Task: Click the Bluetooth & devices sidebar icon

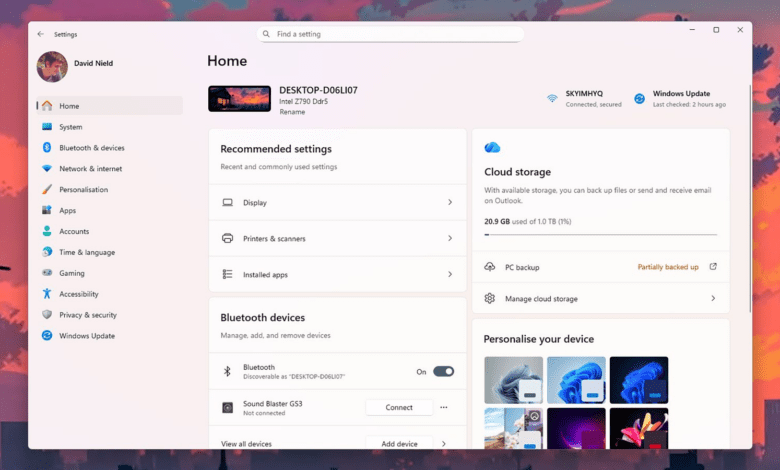Action: click(47, 147)
